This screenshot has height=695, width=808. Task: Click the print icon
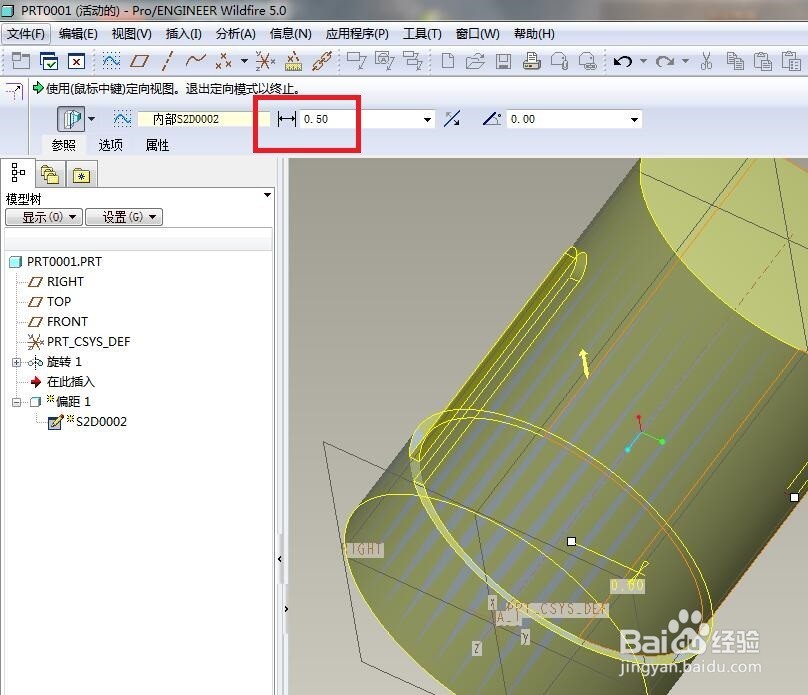pyautogui.click(x=531, y=61)
